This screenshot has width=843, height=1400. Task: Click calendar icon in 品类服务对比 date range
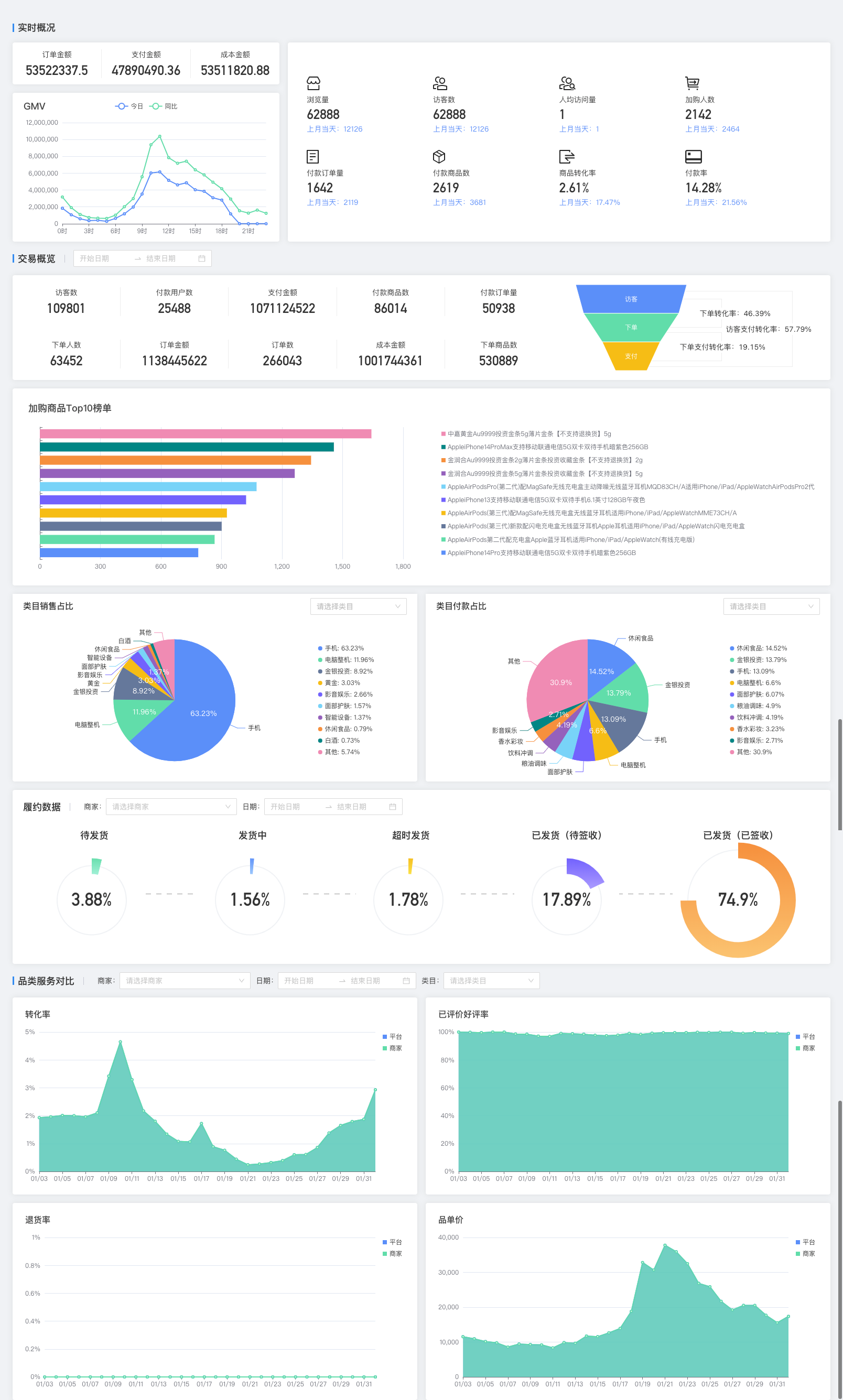[x=406, y=981]
